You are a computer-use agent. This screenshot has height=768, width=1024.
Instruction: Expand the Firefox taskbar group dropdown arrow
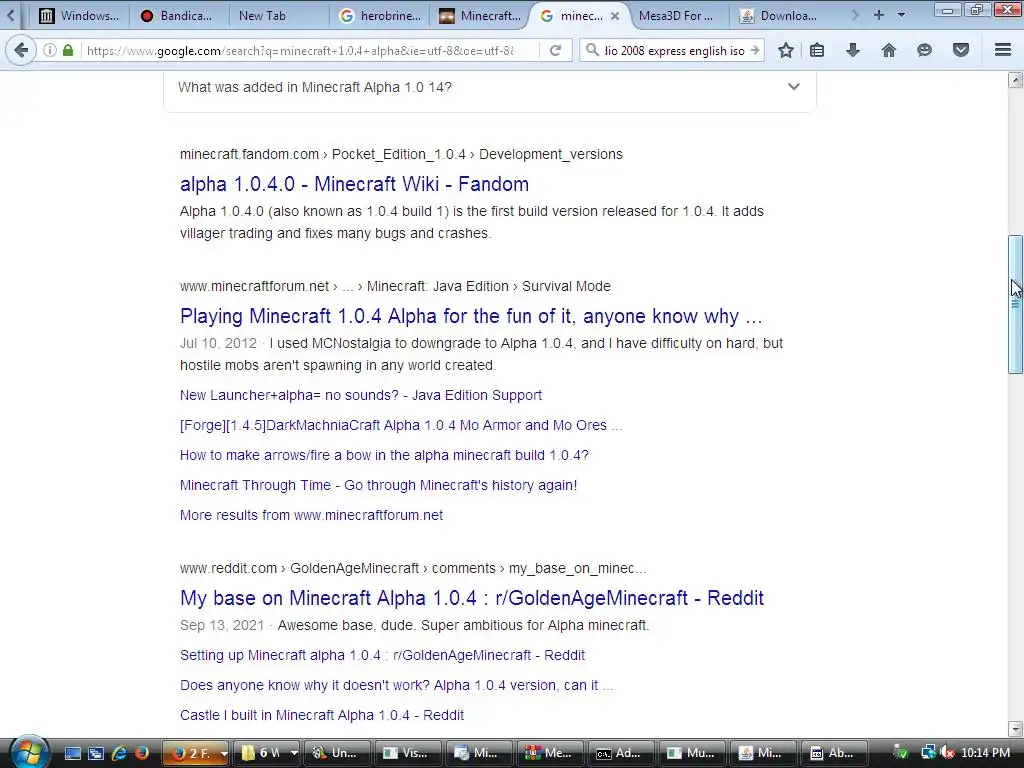(223, 754)
